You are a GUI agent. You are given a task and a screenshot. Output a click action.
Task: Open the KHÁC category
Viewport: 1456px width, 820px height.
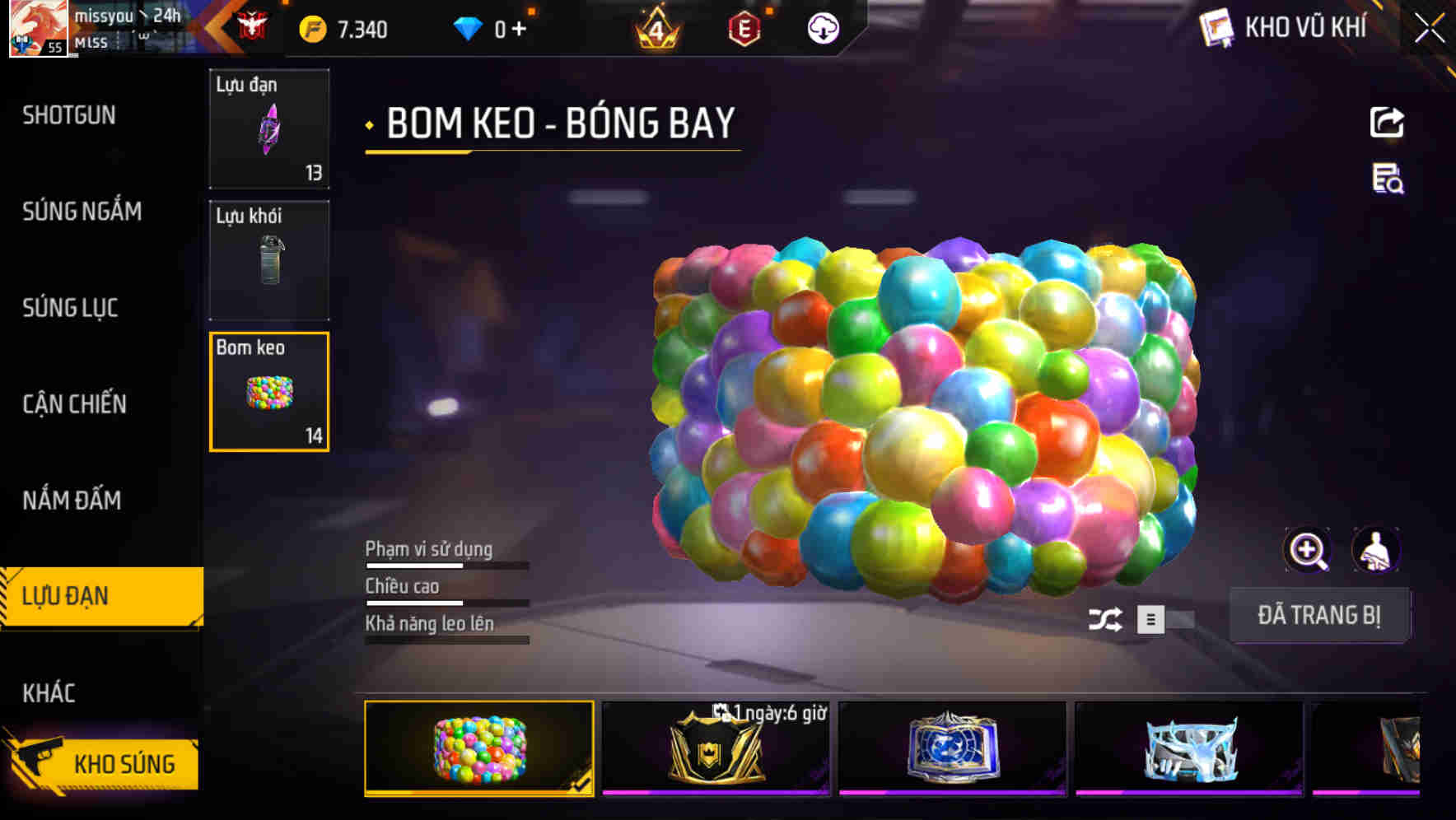(x=49, y=693)
